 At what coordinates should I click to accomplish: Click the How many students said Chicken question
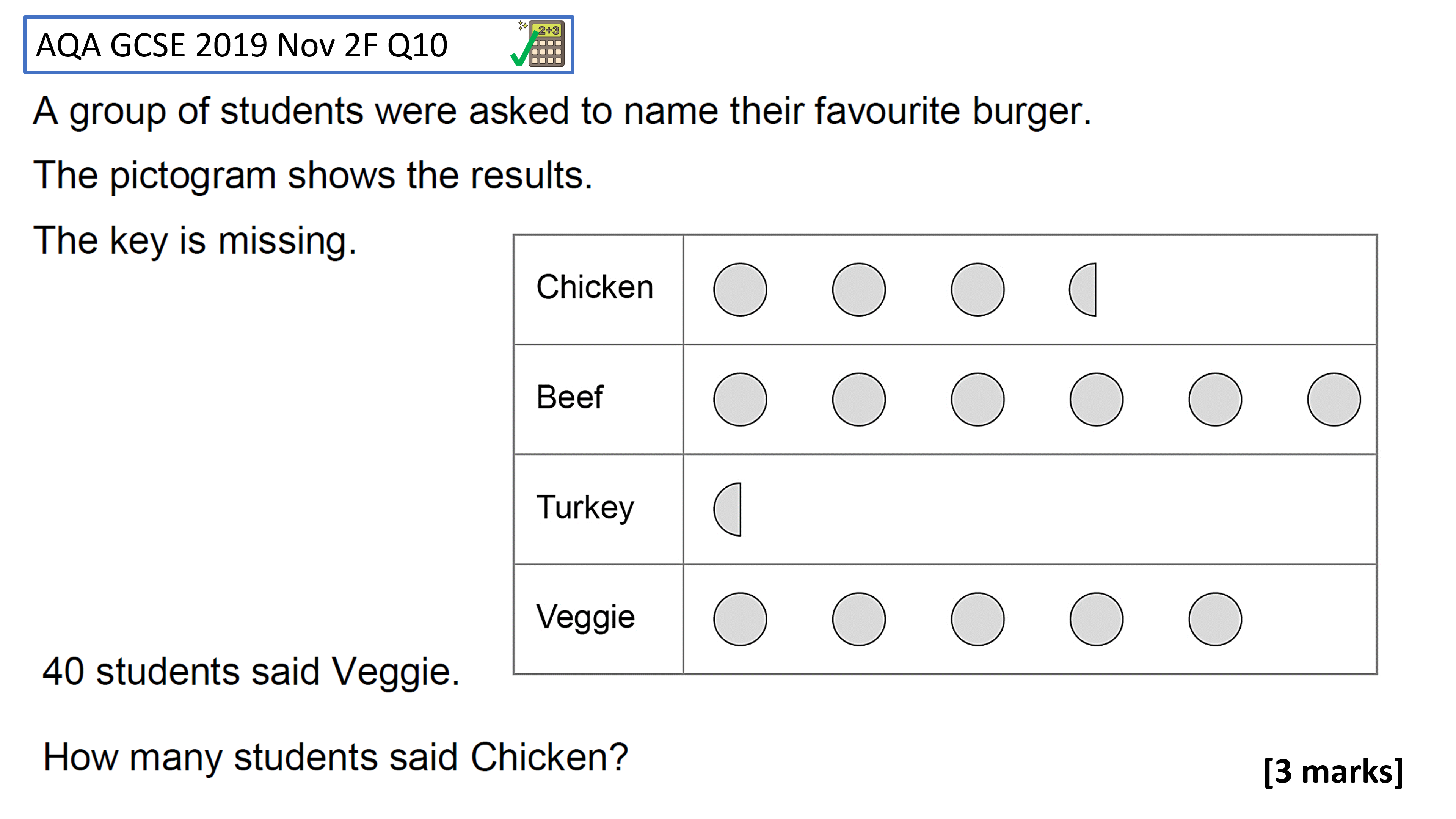pyautogui.click(x=336, y=757)
